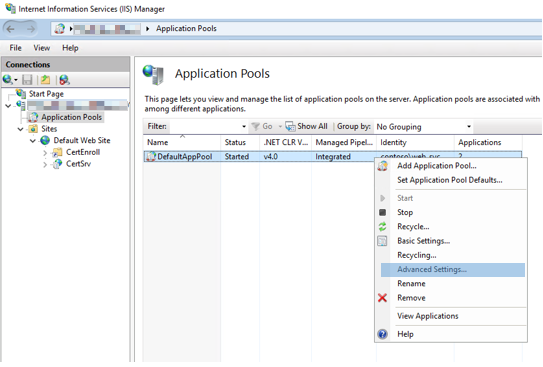The height and width of the screenshot is (367, 543).
Task: Click the Start Page icon in tree
Action: click(x=21, y=93)
